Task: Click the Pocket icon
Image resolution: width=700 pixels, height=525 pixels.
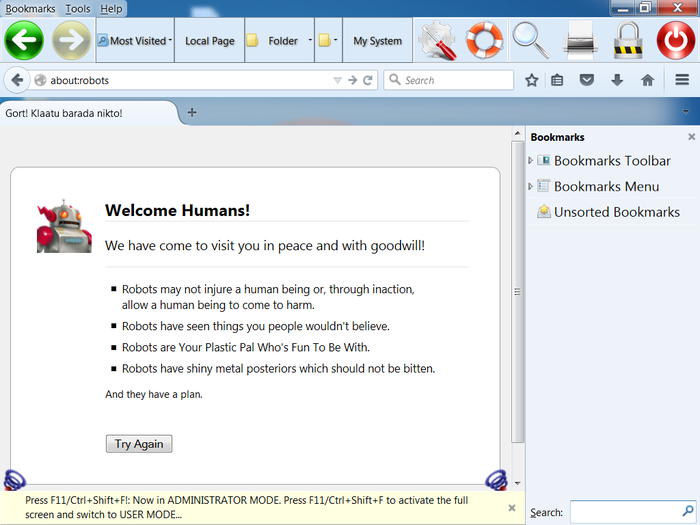Action: (587, 80)
